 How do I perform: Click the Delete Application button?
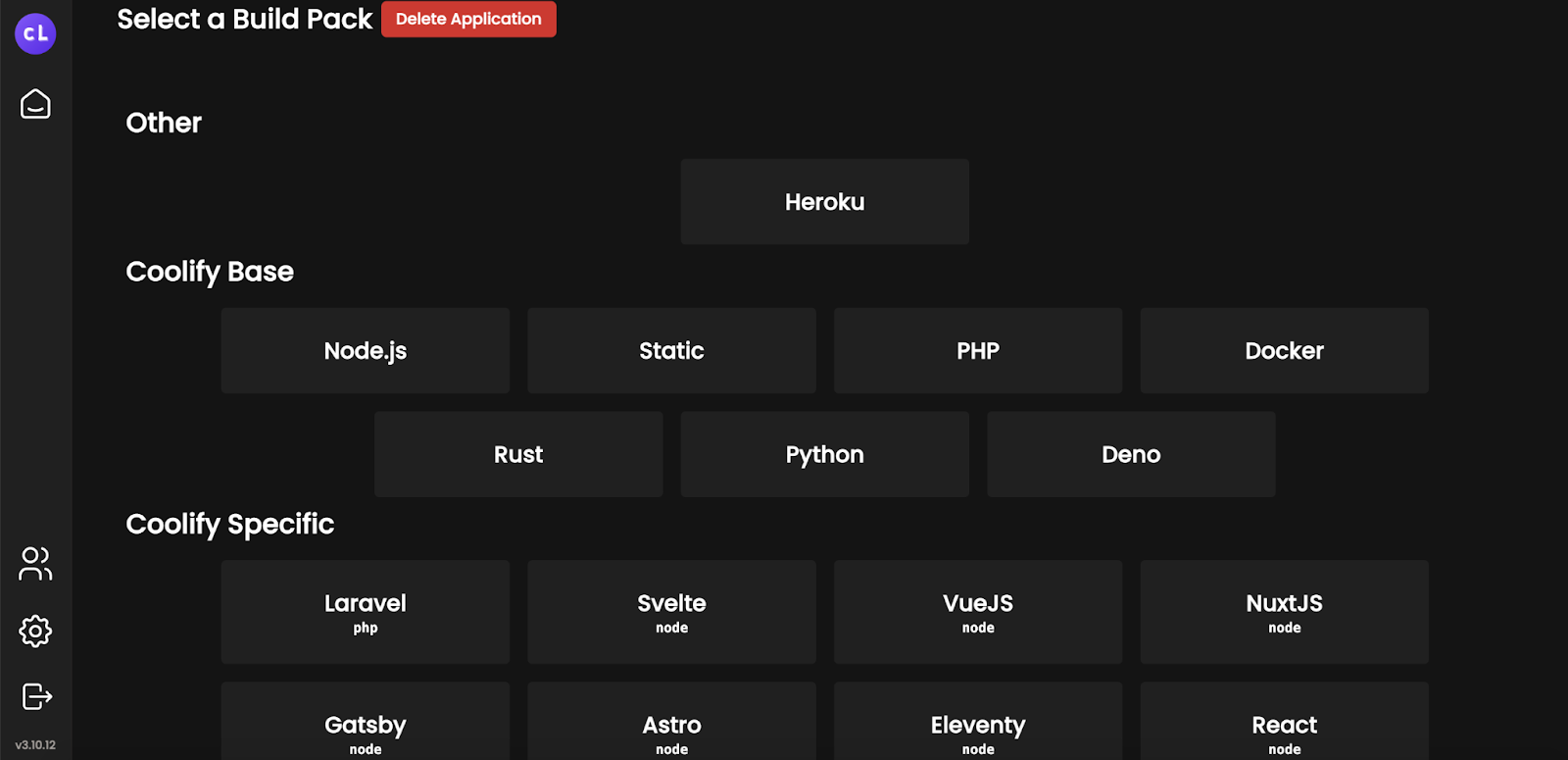468,19
